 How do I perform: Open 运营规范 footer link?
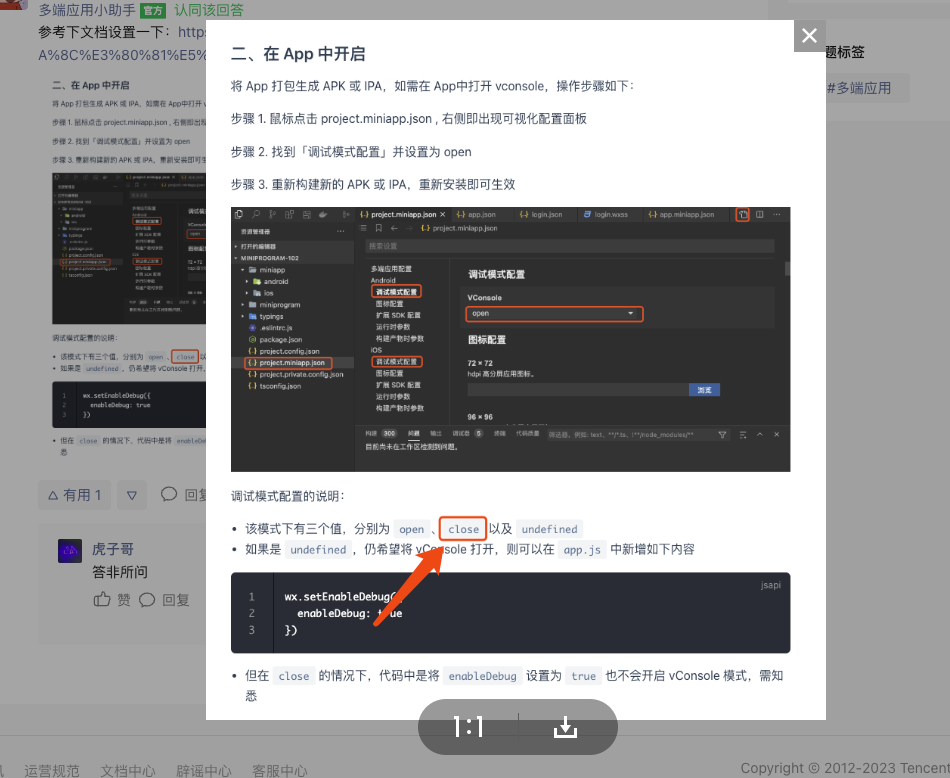point(51,770)
